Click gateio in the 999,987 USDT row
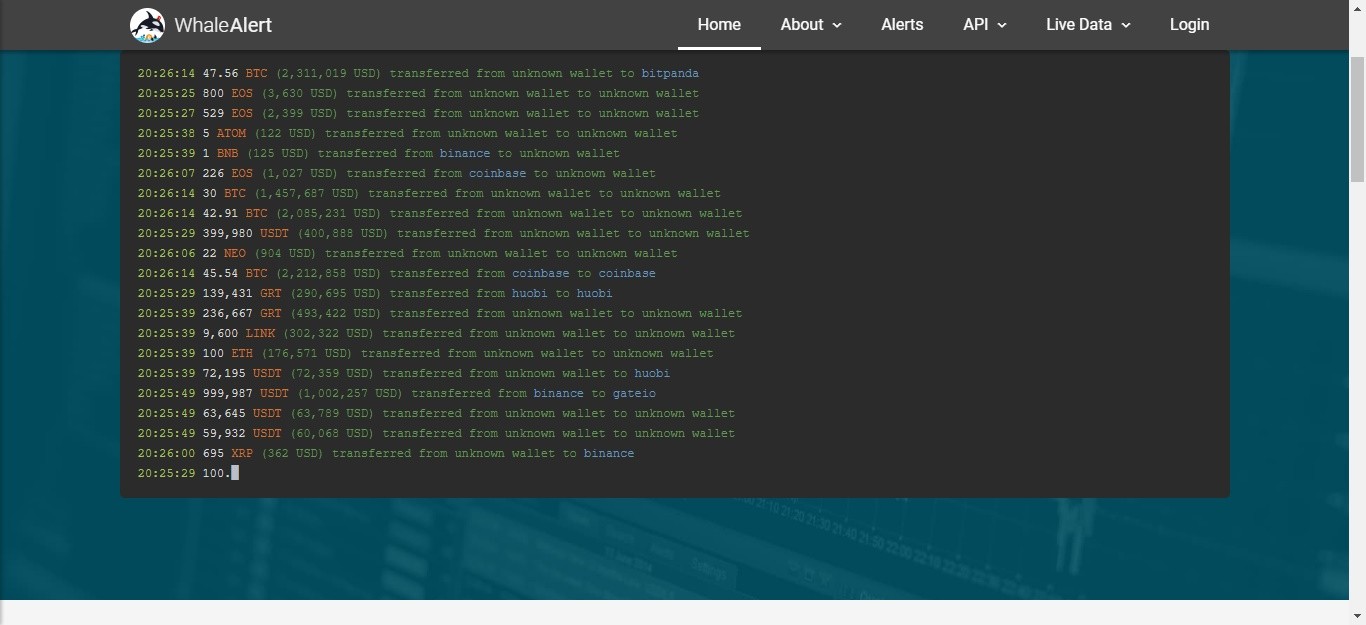The height and width of the screenshot is (625, 1366). pos(634,393)
